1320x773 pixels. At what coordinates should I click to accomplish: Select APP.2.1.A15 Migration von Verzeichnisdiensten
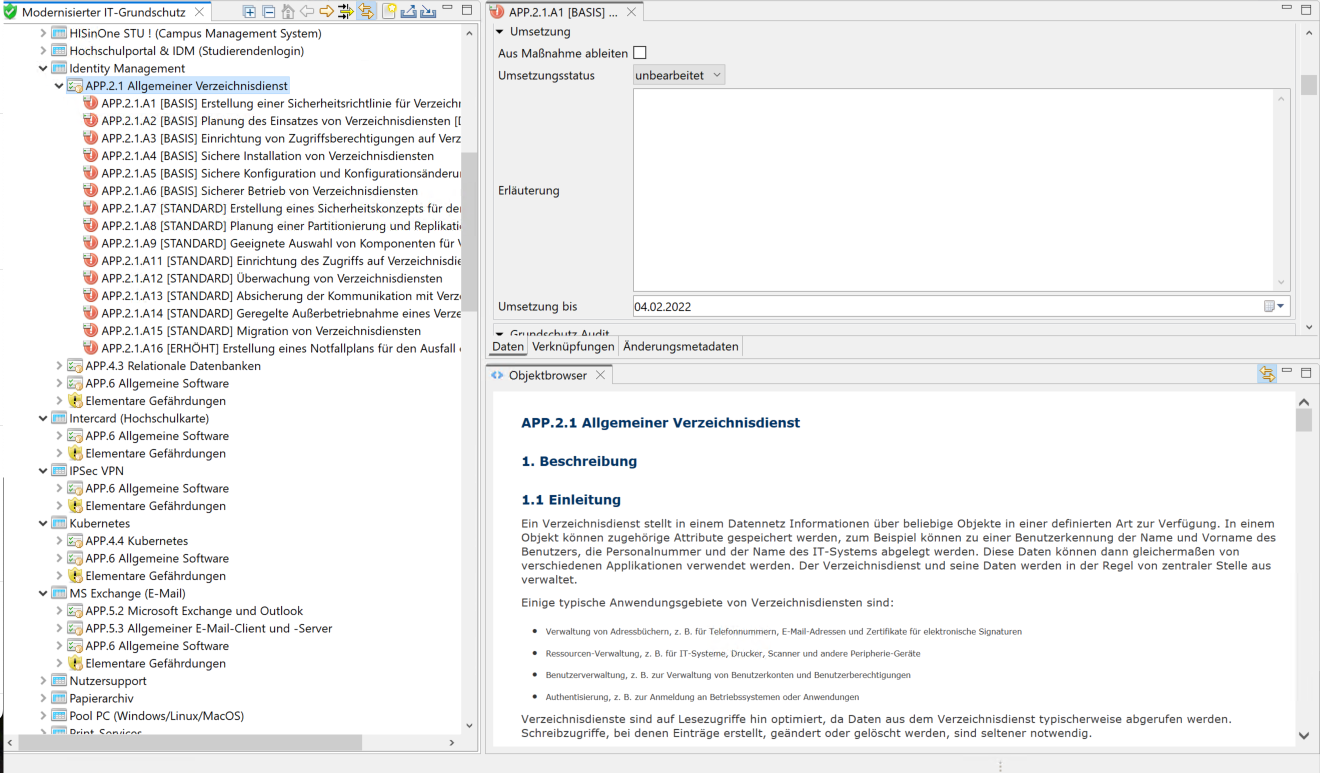click(261, 331)
